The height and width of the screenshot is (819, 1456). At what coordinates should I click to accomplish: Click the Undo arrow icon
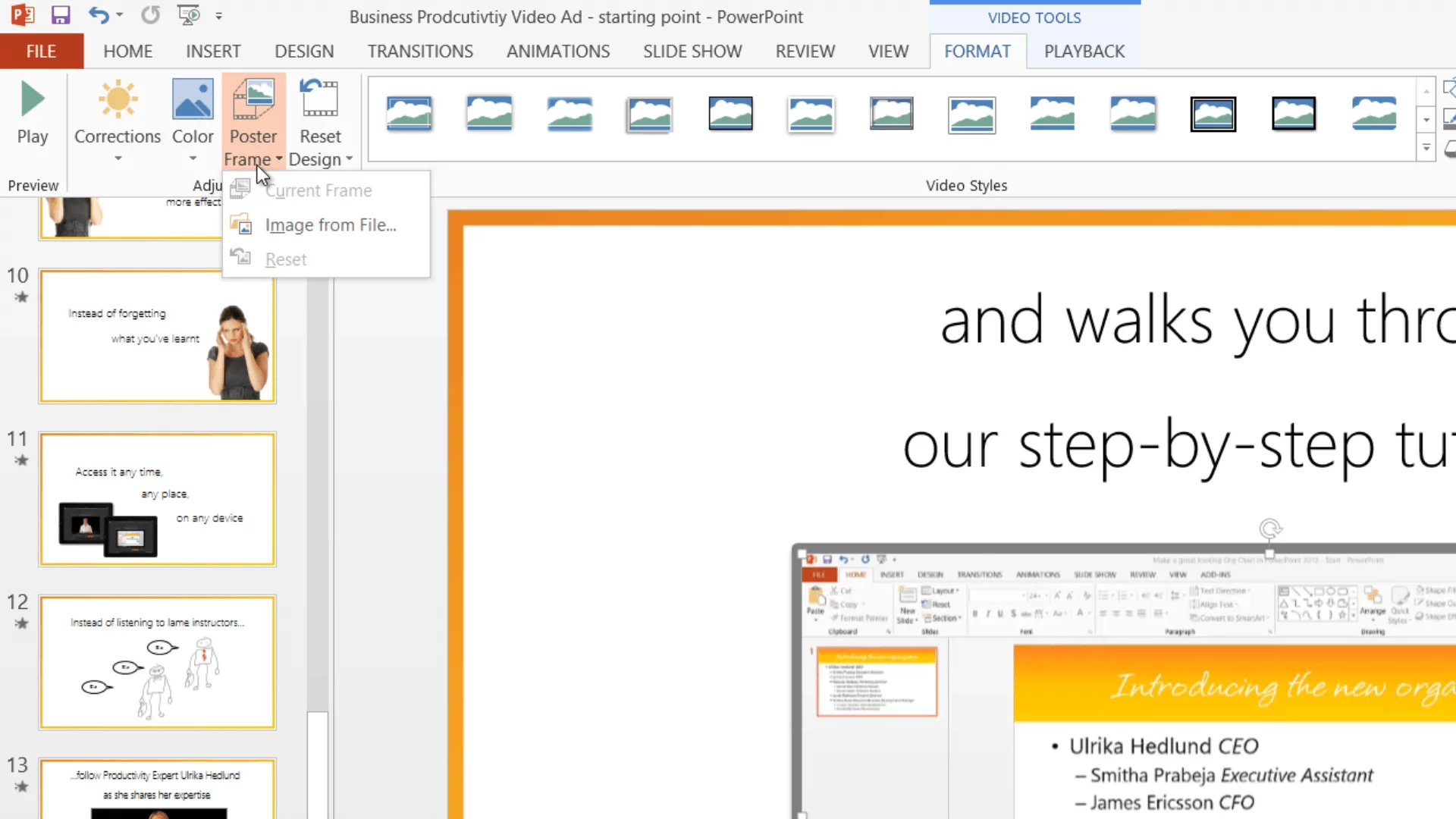point(98,15)
